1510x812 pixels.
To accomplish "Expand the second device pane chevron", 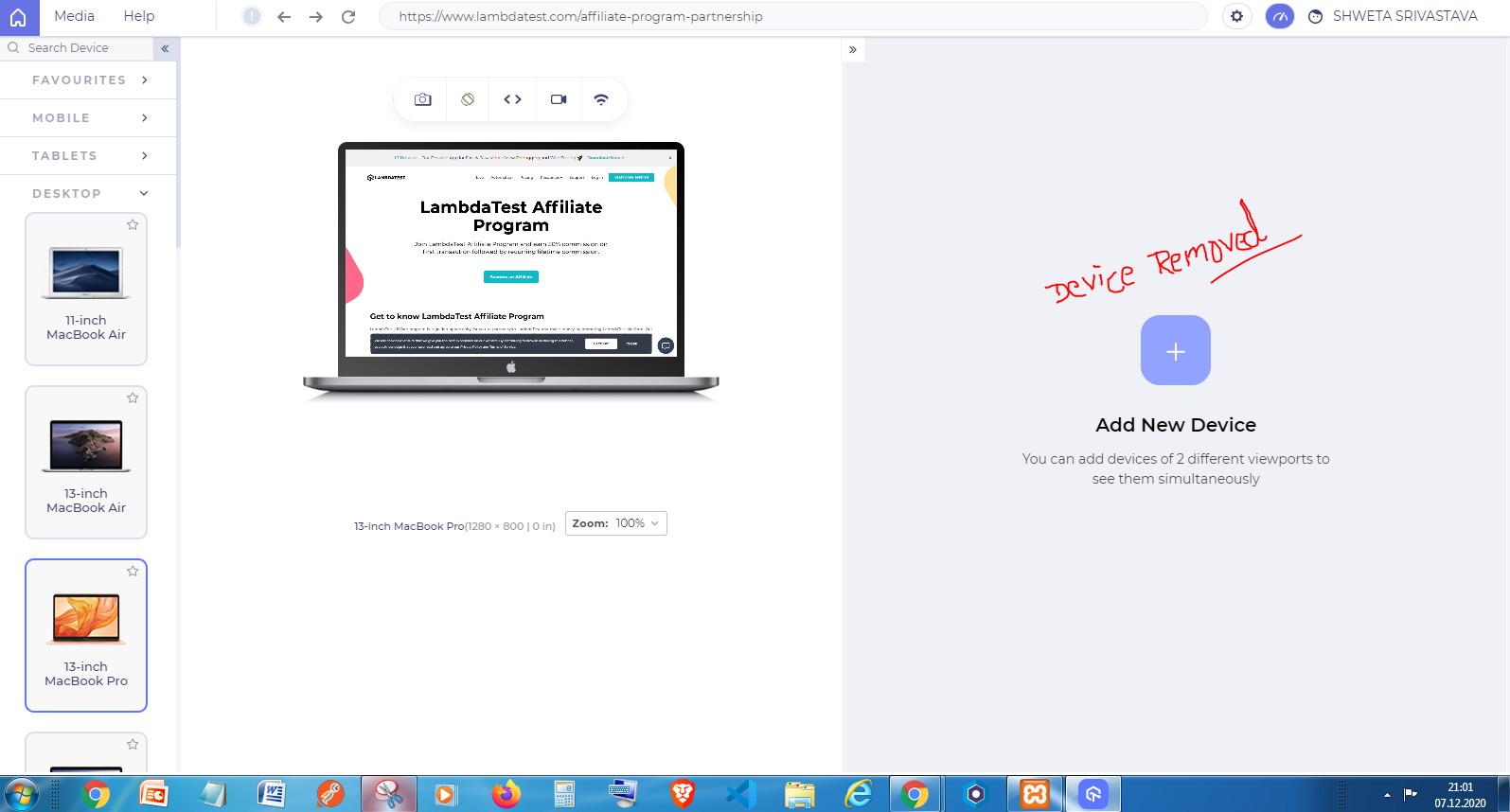I will 853,49.
